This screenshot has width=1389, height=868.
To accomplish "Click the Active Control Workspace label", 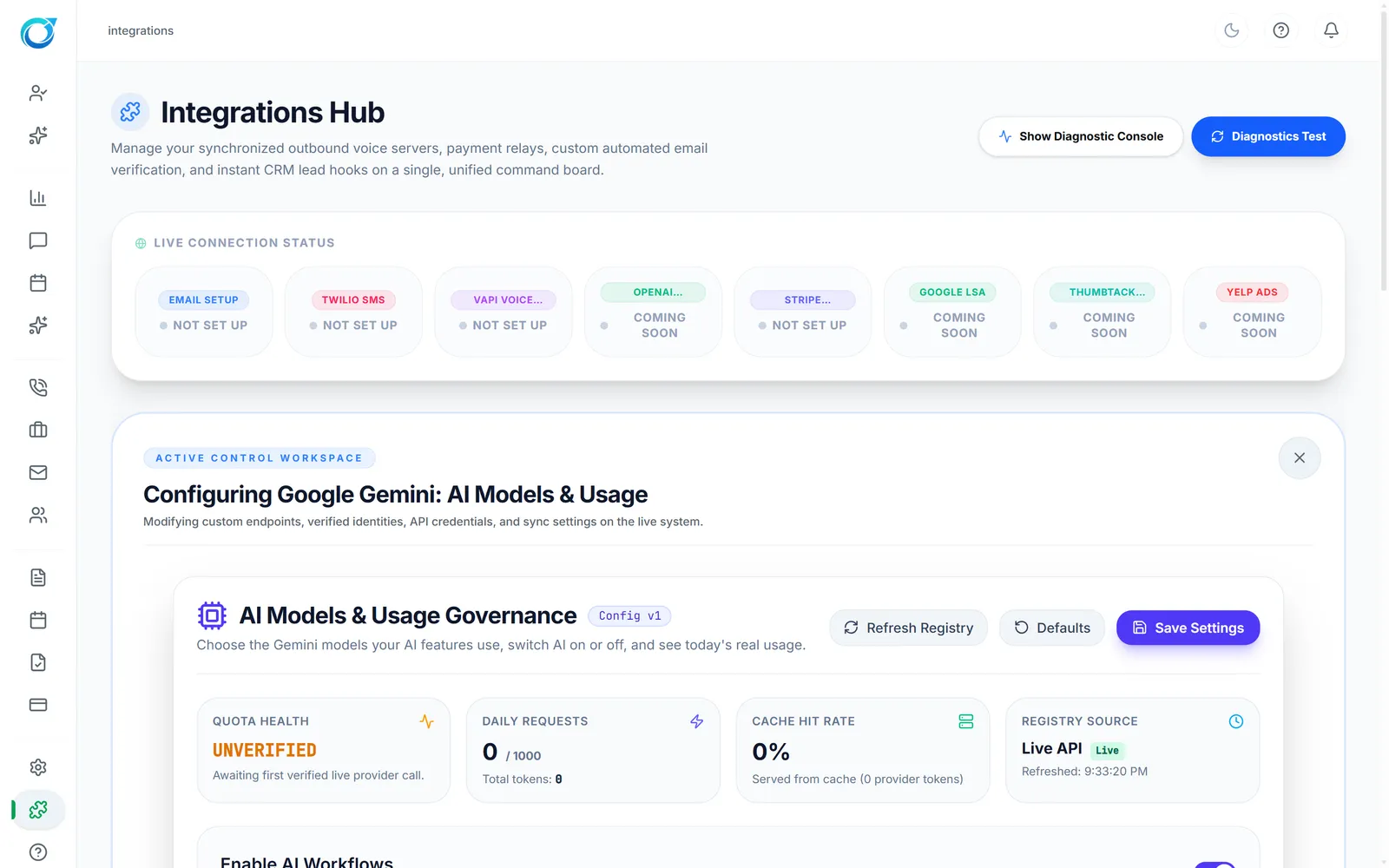I will pyautogui.click(x=259, y=458).
